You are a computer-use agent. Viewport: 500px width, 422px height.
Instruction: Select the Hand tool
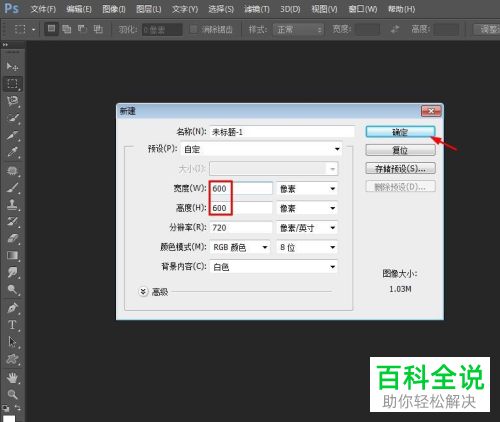click(x=12, y=378)
